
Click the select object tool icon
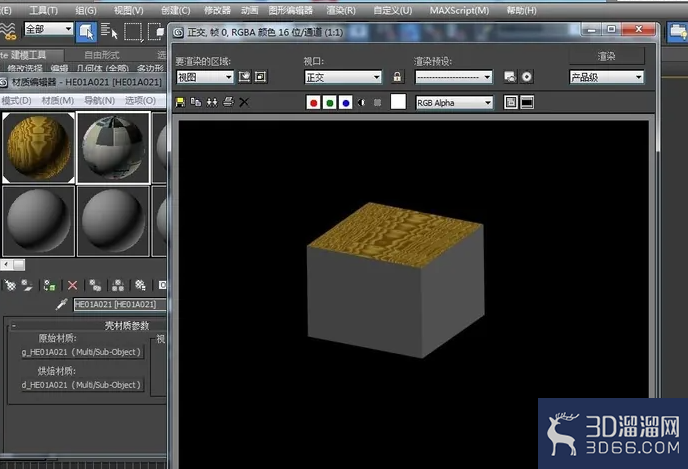[86, 32]
